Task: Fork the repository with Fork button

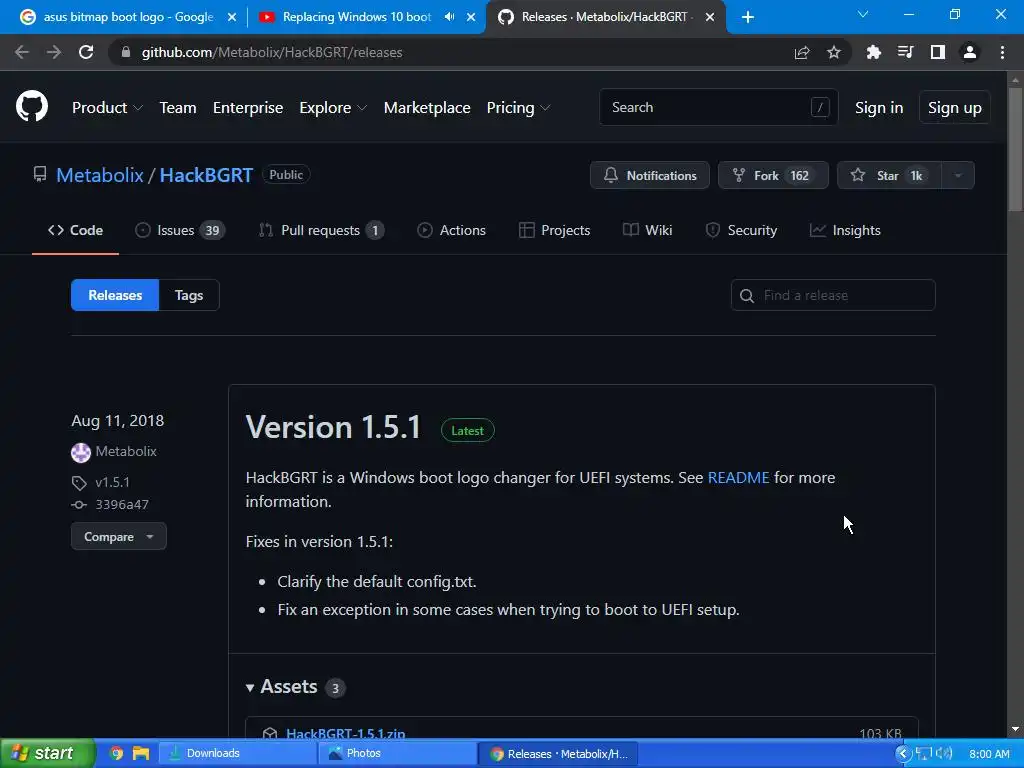Action: pyautogui.click(x=773, y=175)
